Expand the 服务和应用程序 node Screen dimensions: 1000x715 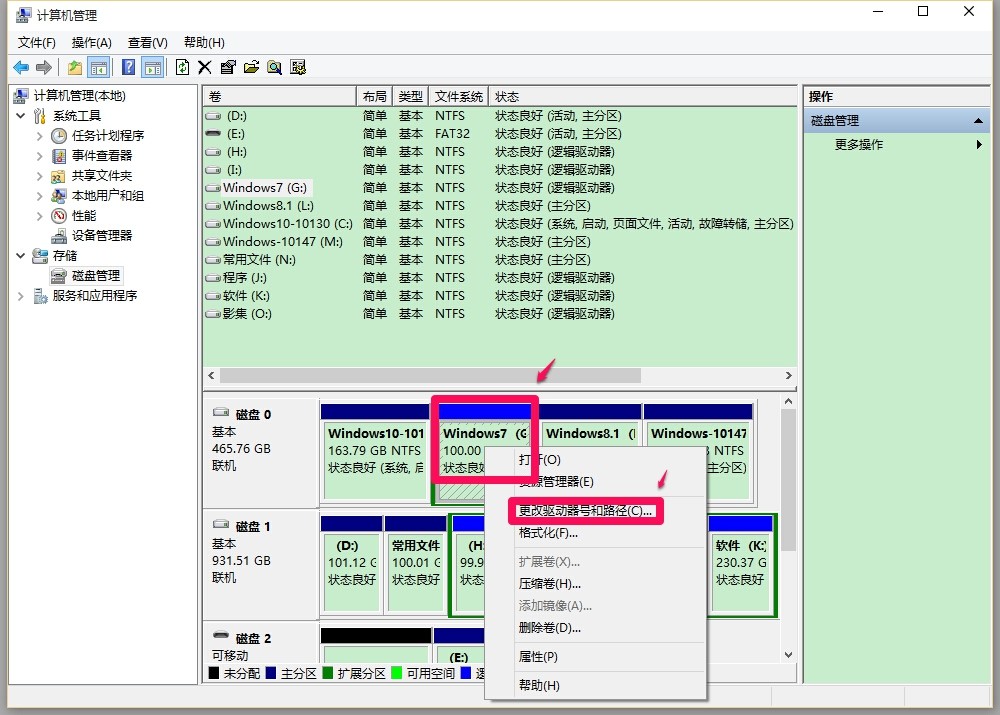(20, 296)
